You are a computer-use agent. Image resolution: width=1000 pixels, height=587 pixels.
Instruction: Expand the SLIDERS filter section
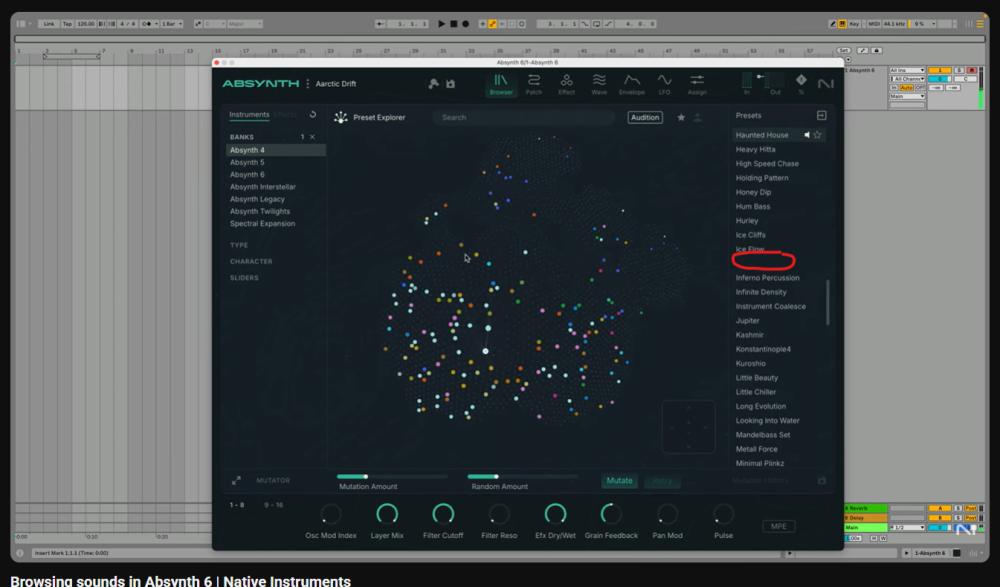244,278
